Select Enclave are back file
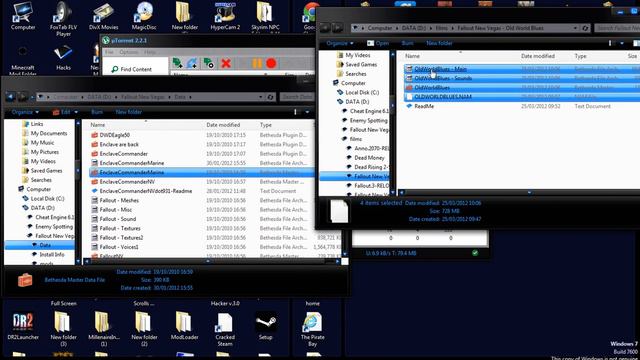 119,144
